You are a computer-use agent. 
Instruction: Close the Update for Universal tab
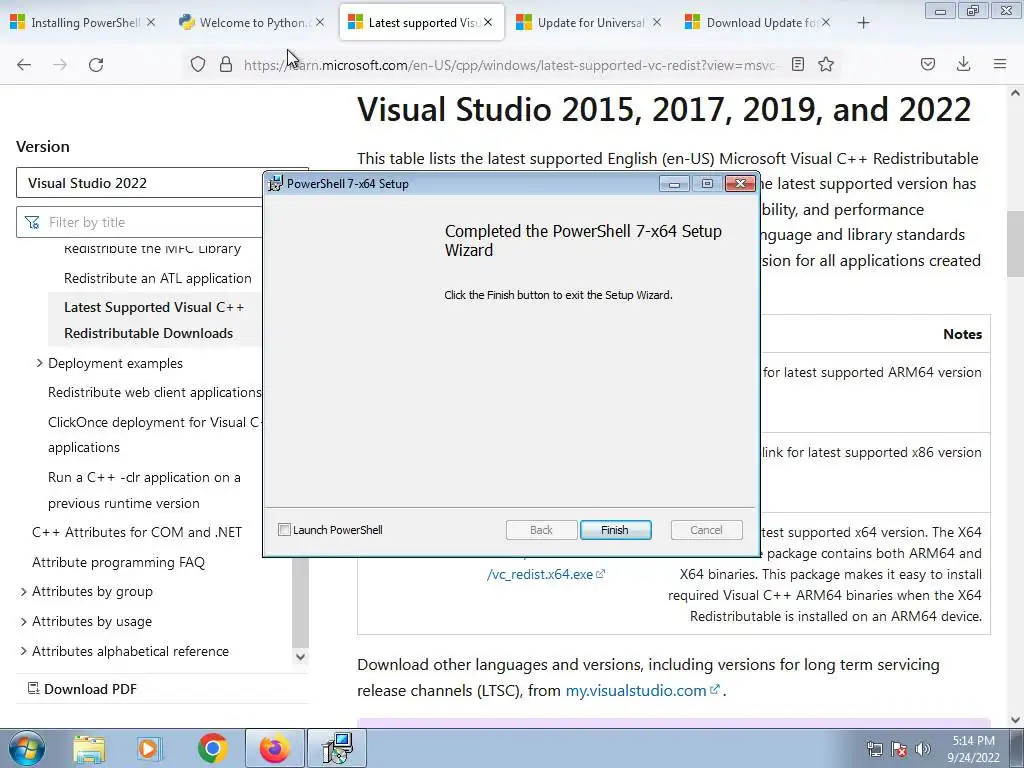[657, 22]
